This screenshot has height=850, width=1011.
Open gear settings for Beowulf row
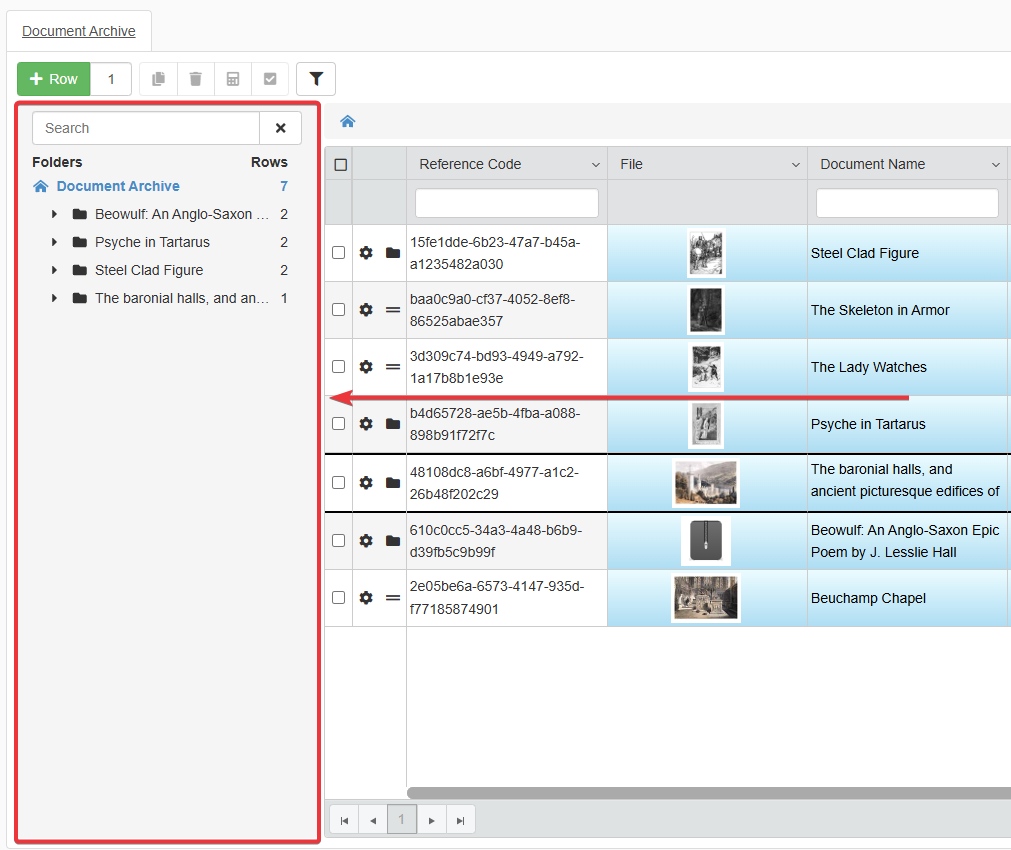coord(366,540)
